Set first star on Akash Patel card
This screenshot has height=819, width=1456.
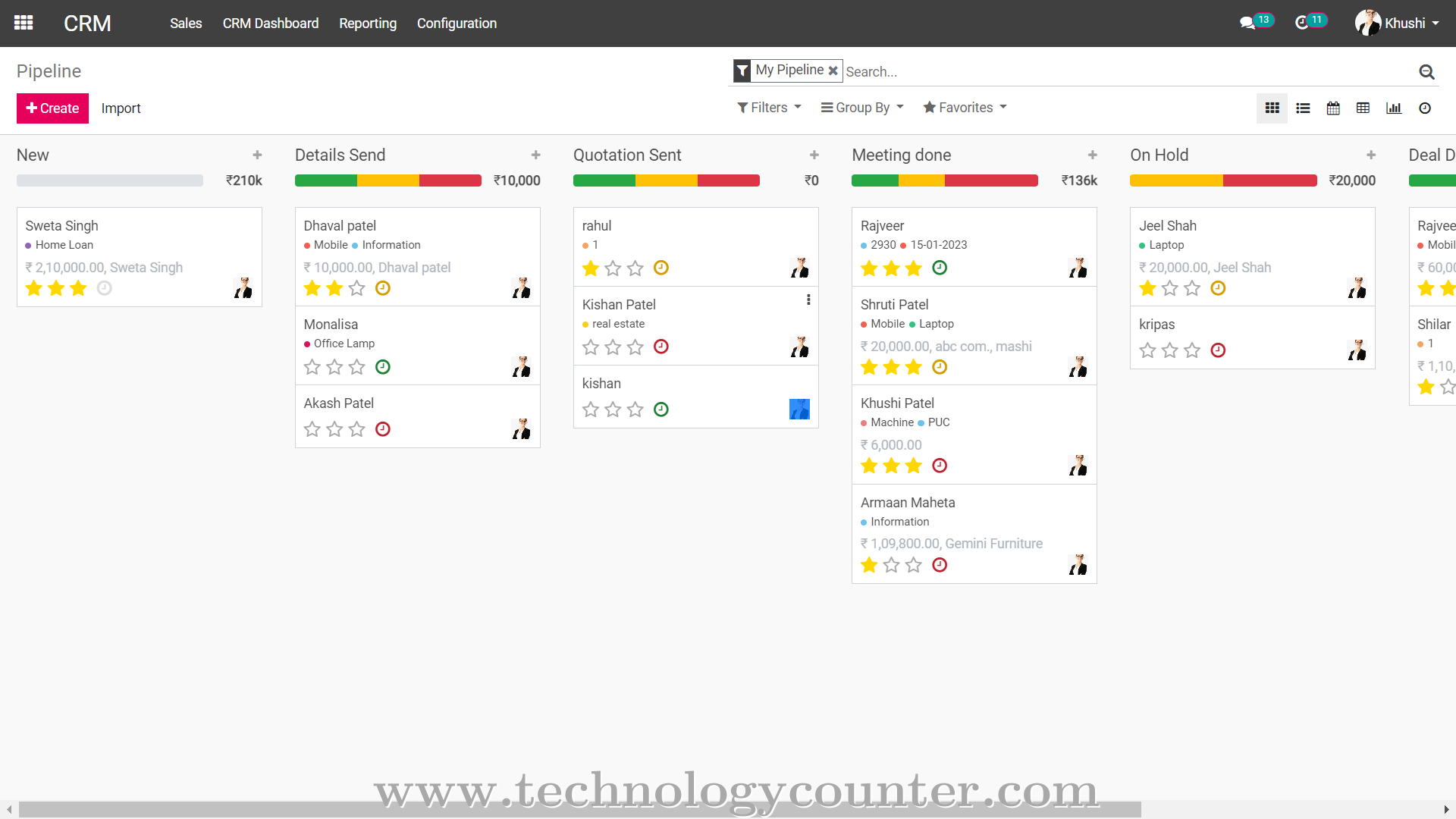tap(312, 429)
